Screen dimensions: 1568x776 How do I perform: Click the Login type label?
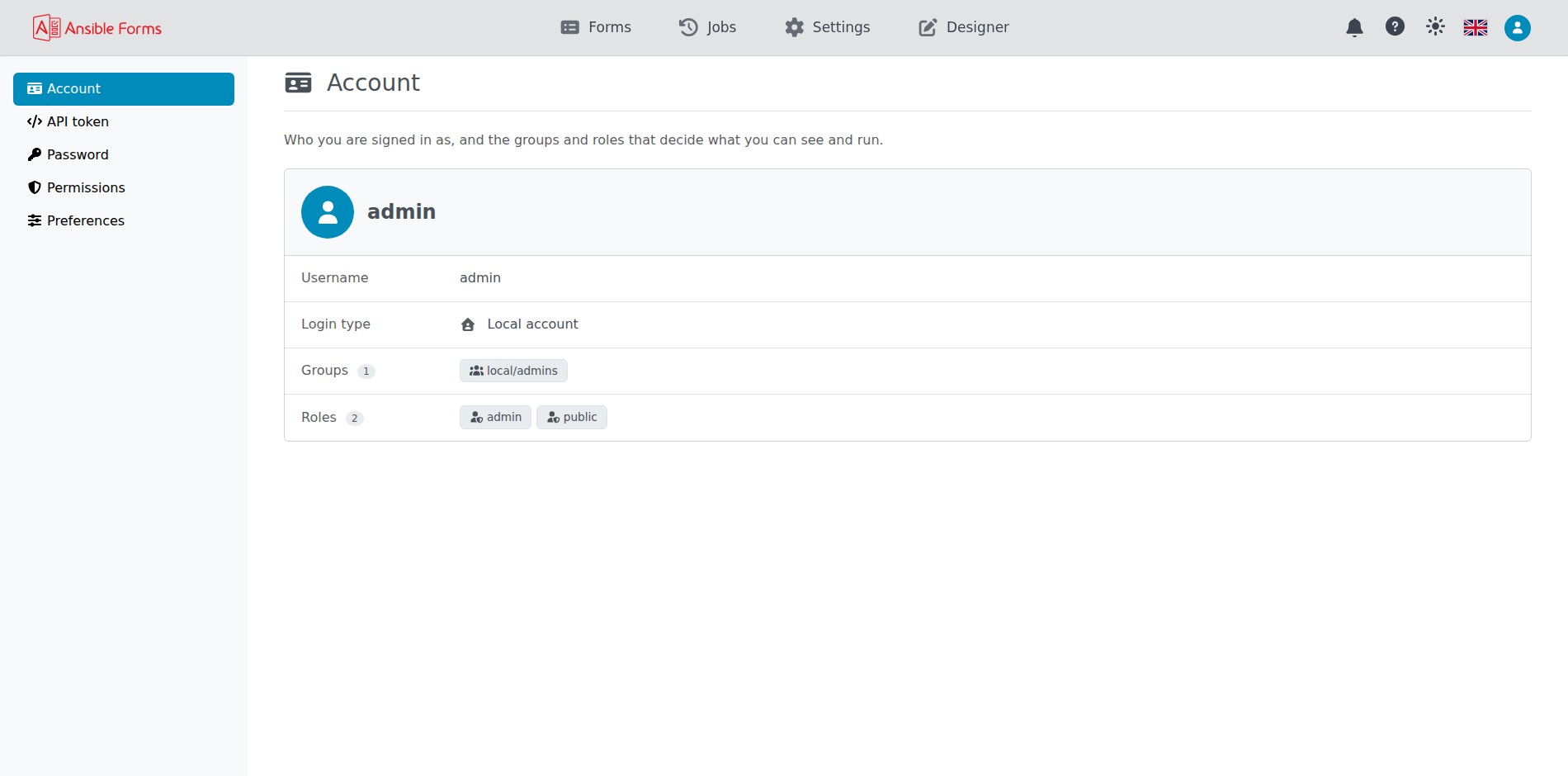click(336, 324)
